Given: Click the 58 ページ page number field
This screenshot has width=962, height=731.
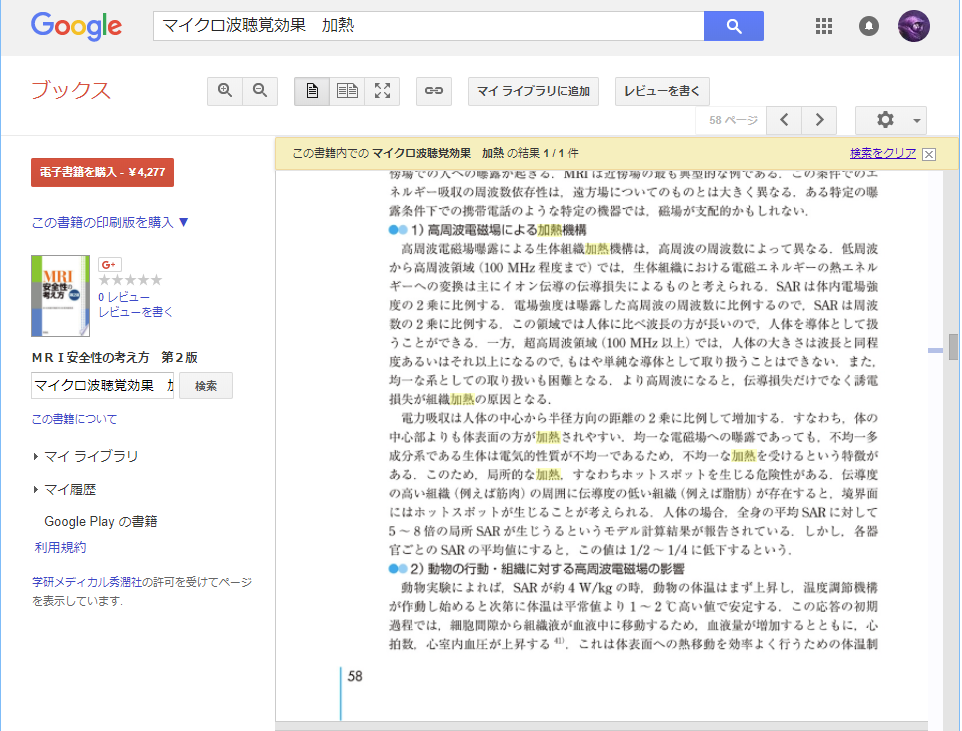Looking at the screenshot, I should [x=731, y=120].
